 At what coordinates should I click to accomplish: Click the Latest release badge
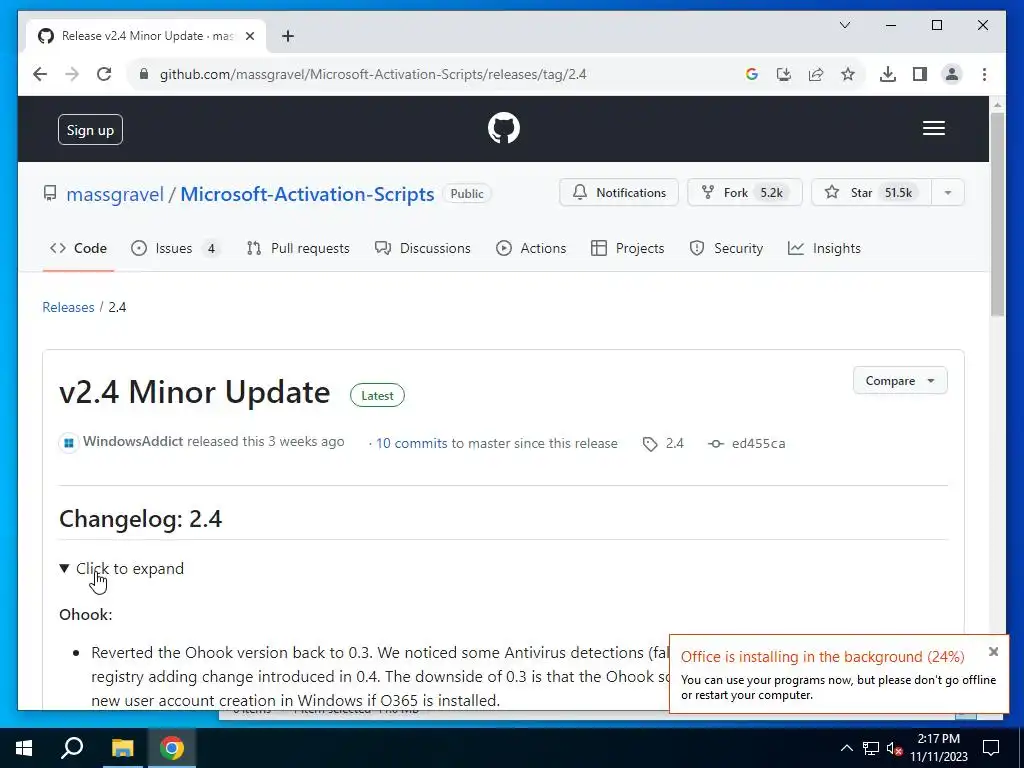pyautogui.click(x=377, y=395)
